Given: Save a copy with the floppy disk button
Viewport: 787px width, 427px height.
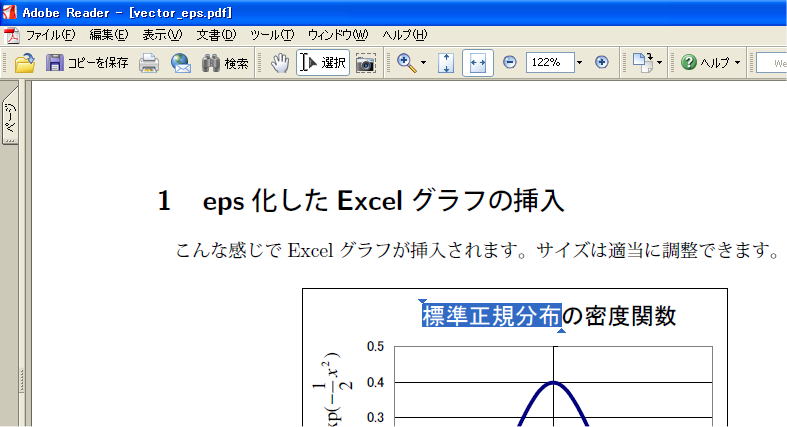Looking at the screenshot, I should point(54,63).
